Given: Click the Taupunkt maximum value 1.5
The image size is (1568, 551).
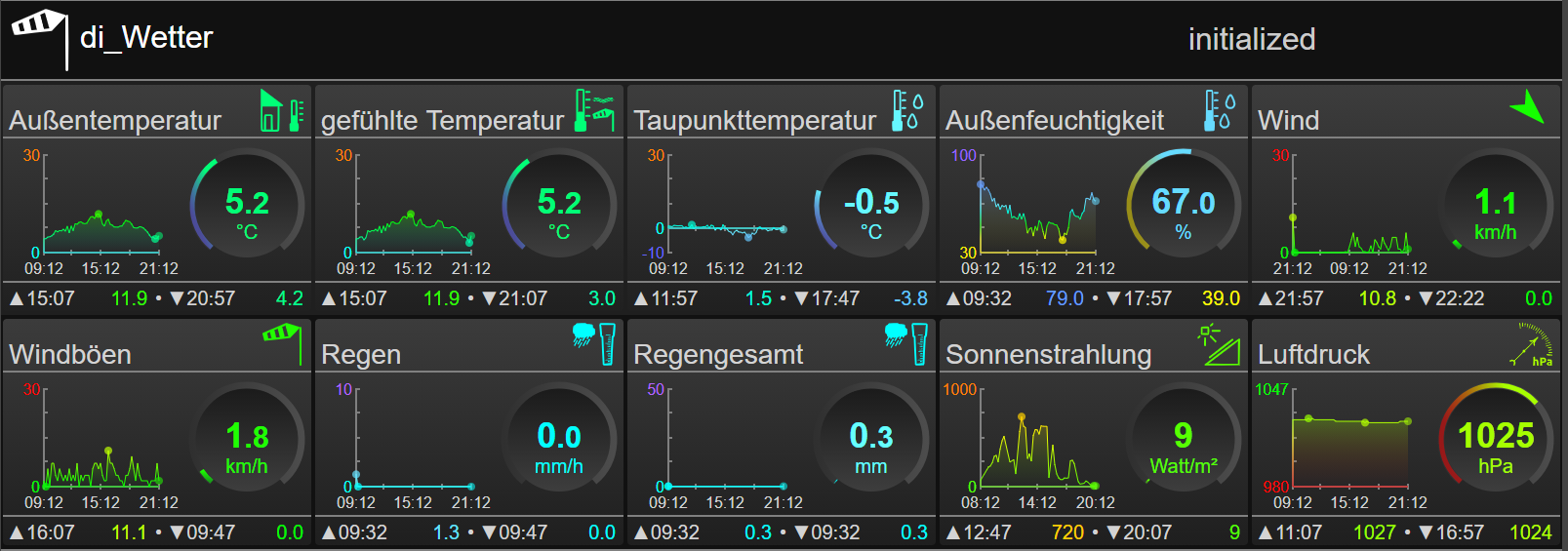Looking at the screenshot, I should coord(758,298).
